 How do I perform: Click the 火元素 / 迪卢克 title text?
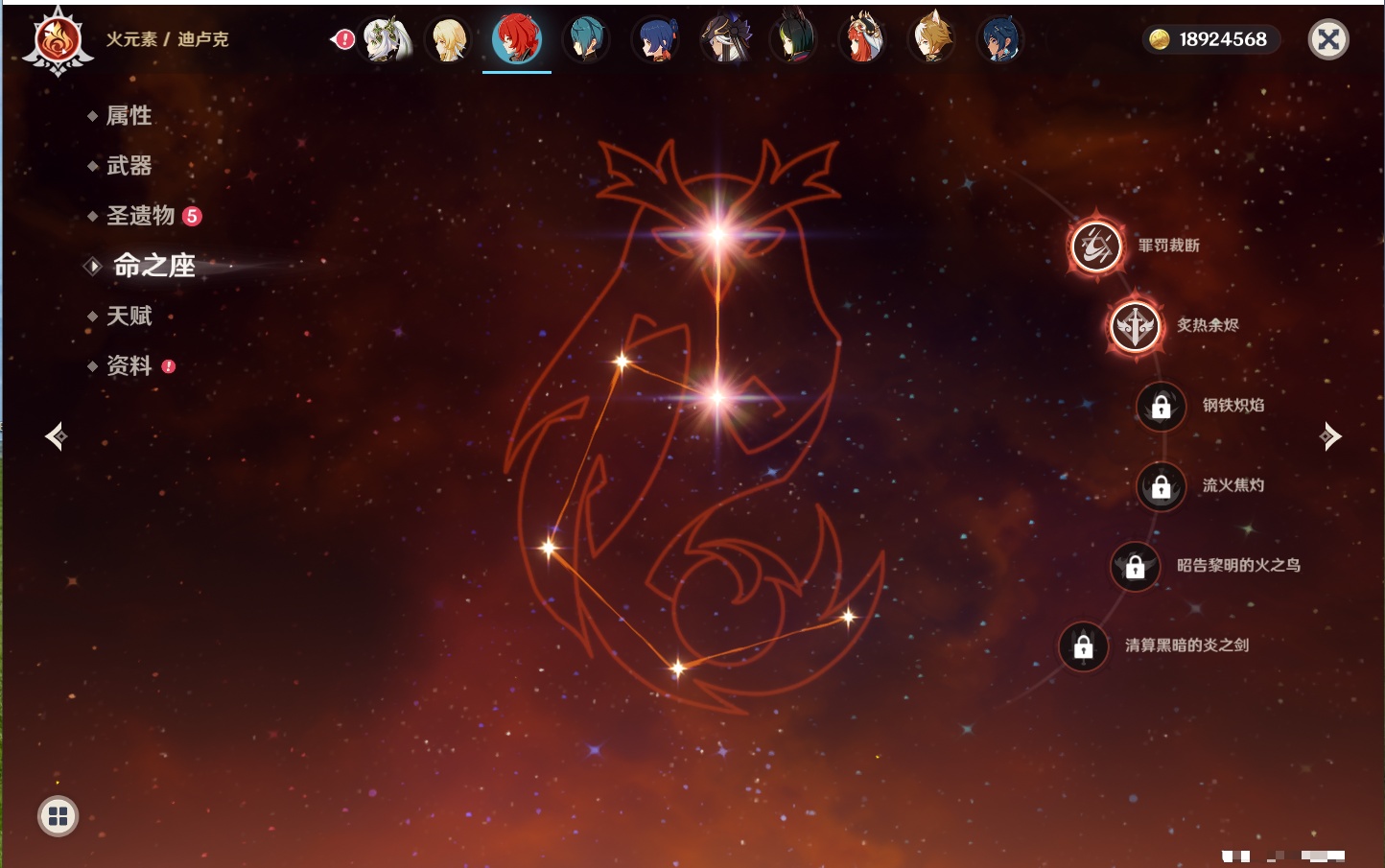[167, 39]
